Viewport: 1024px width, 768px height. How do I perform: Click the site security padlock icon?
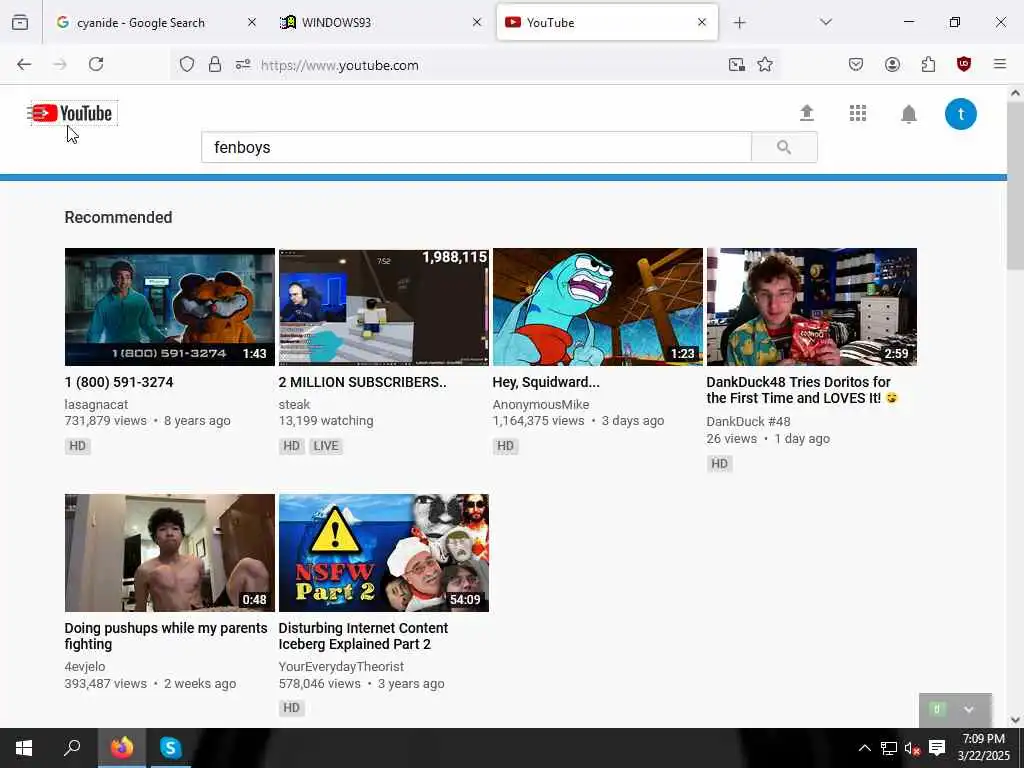pyautogui.click(x=215, y=64)
